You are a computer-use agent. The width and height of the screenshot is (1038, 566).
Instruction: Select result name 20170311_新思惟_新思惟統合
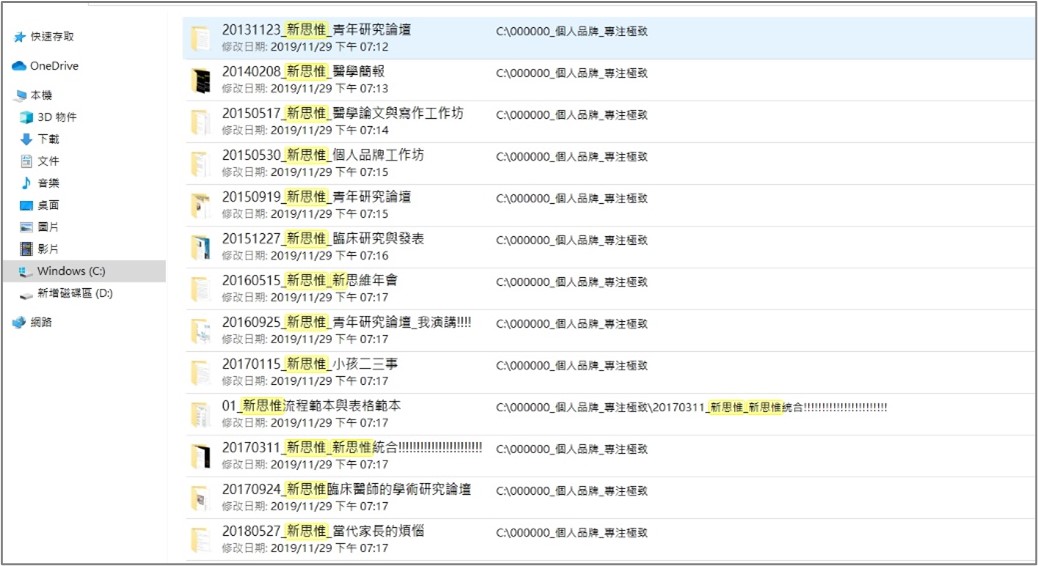click(x=352, y=448)
